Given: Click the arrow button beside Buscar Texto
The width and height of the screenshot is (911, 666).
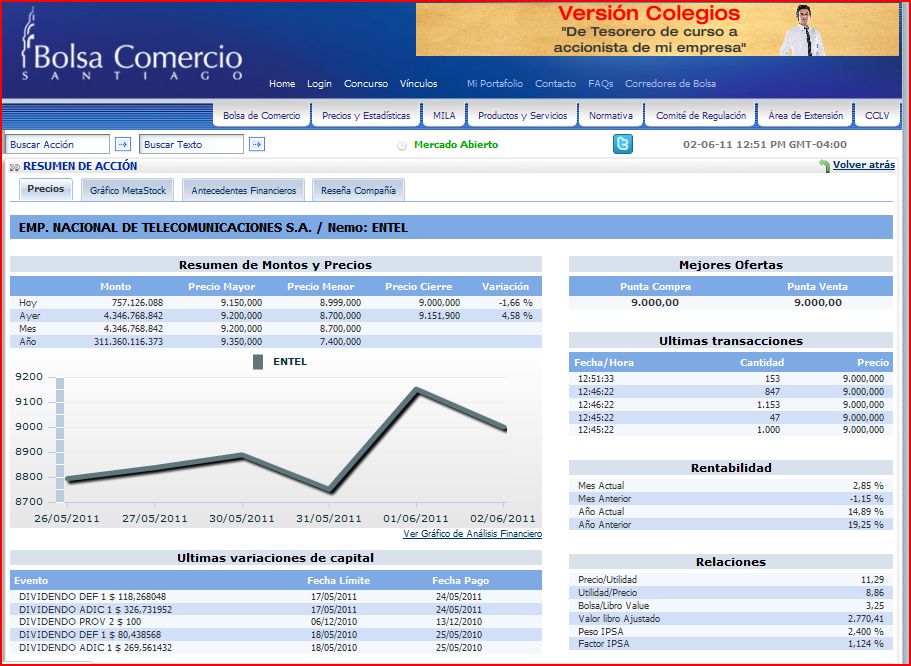Looking at the screenshot, I should 256,145.
